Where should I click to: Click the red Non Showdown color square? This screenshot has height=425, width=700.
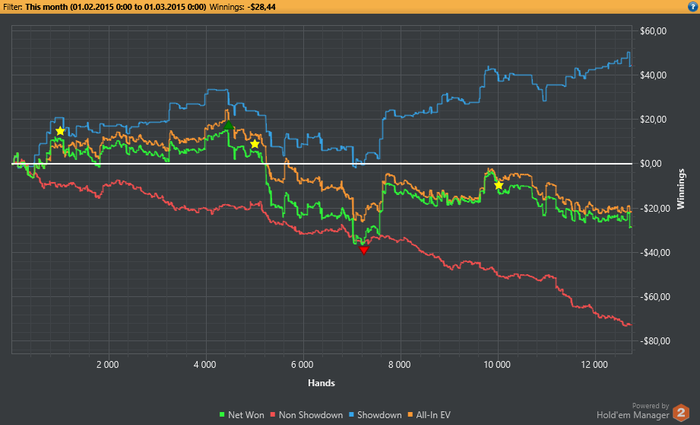[272, 415]
